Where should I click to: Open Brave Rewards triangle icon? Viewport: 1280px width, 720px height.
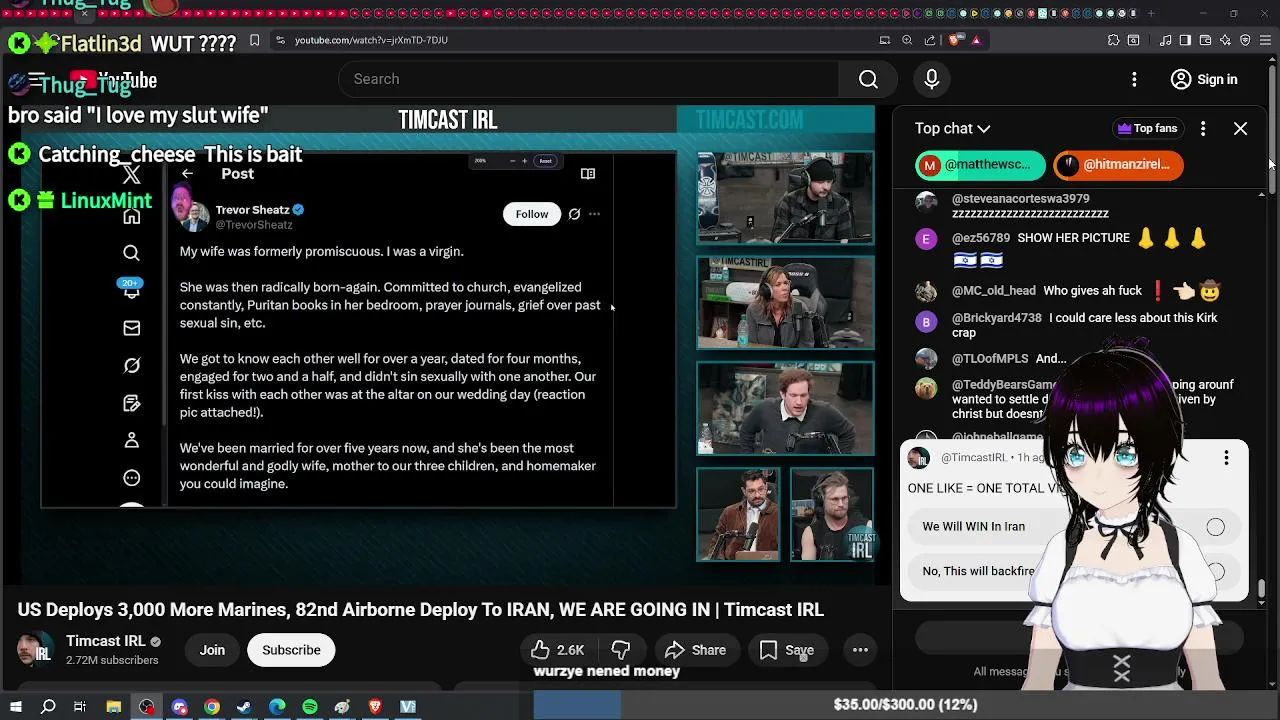(976, 40)
